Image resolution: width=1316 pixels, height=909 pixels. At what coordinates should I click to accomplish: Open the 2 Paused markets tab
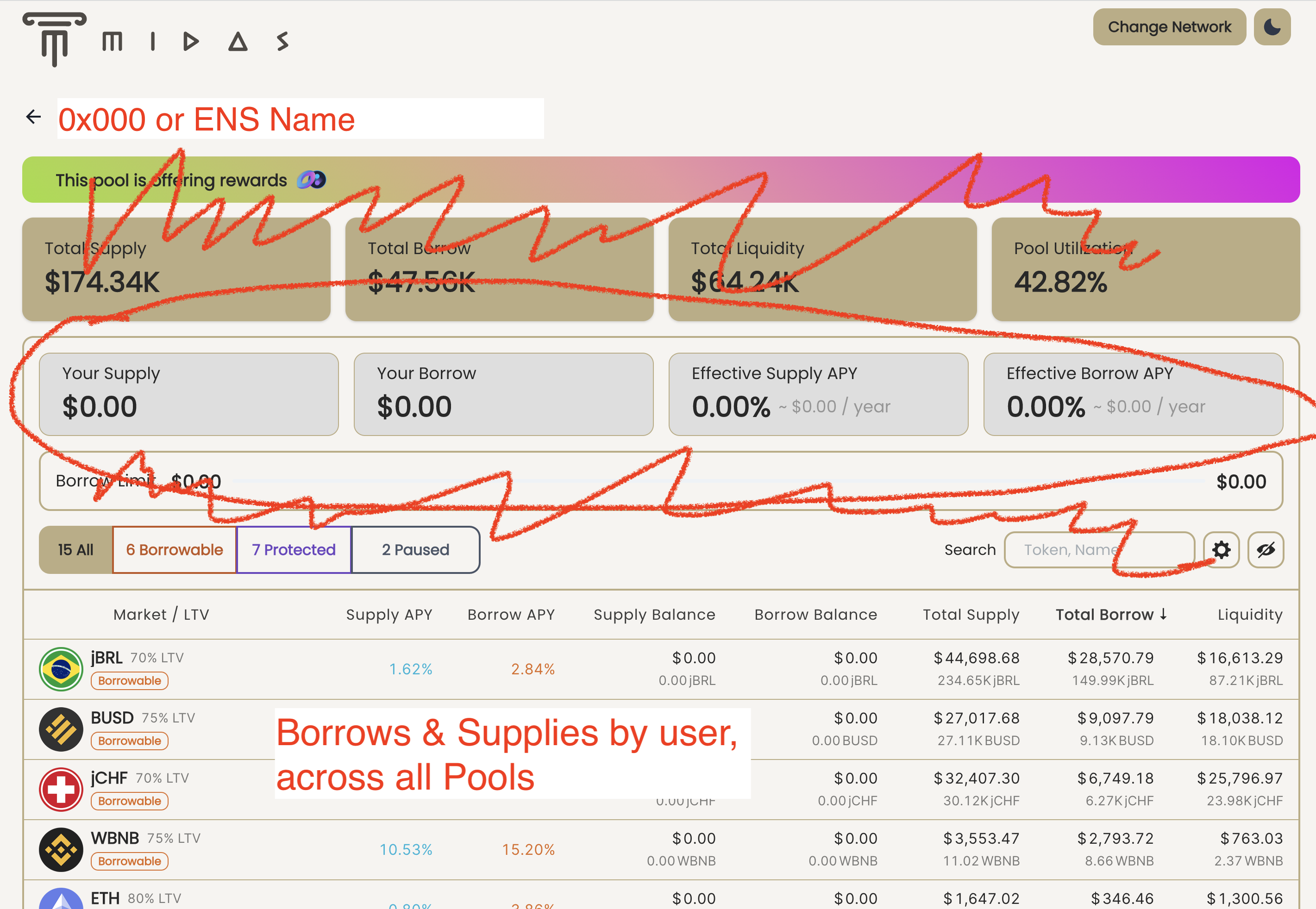click(415, 549)
